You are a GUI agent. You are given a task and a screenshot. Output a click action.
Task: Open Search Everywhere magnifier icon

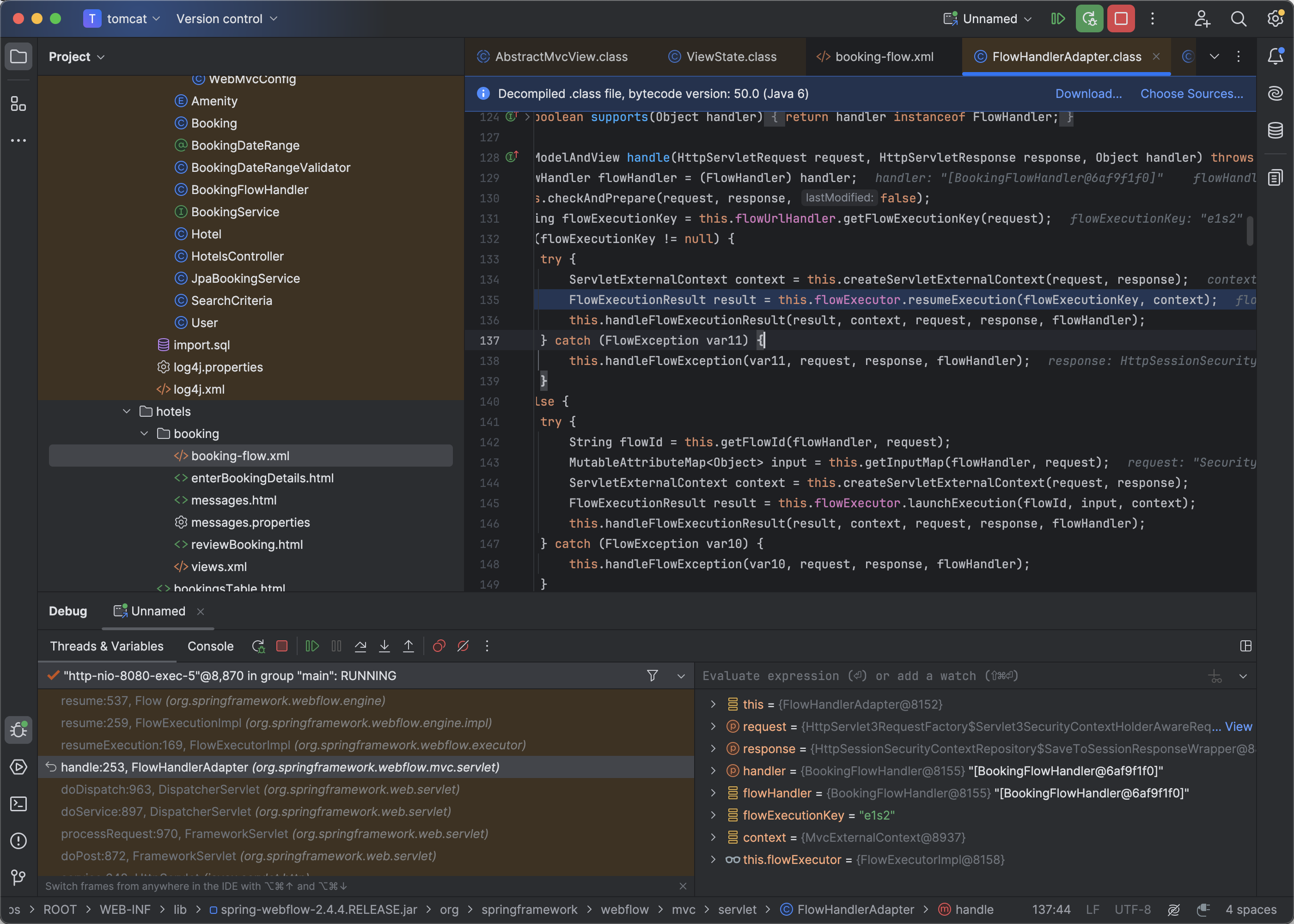click(1238, 19)
